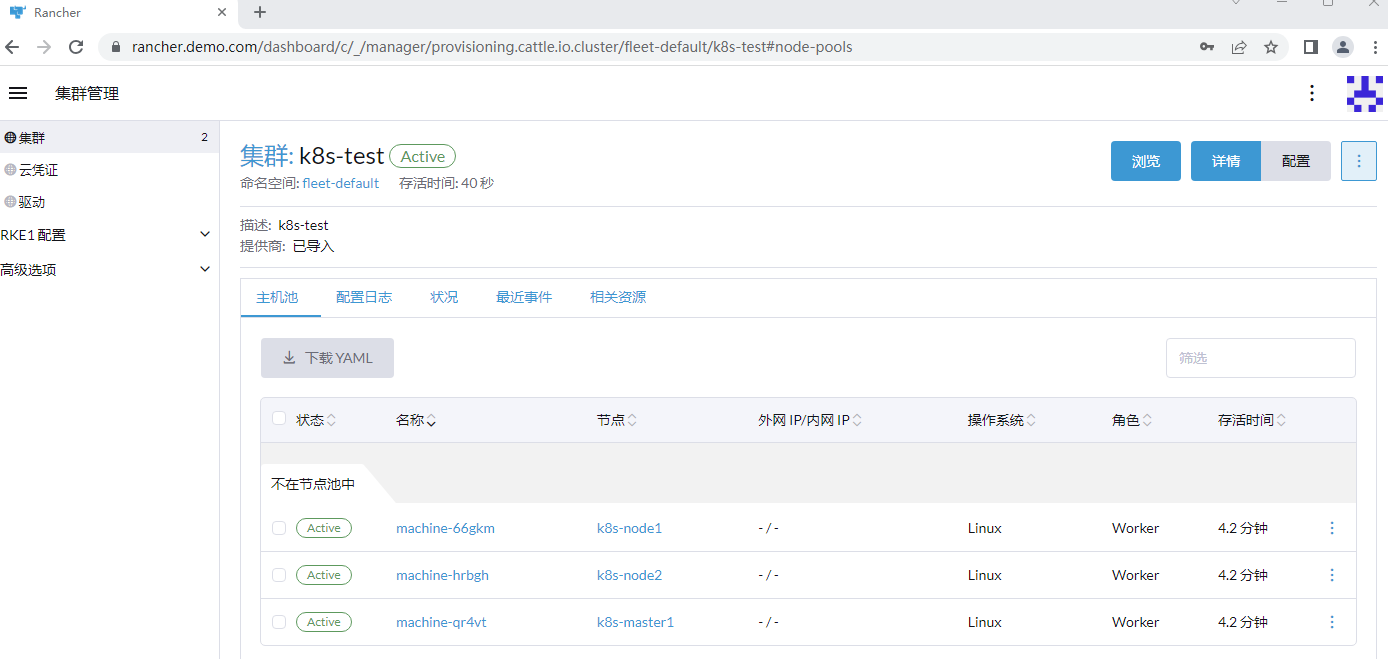
Task: Check the machine-hrbgh row checkbox
Action: [279, 575]
